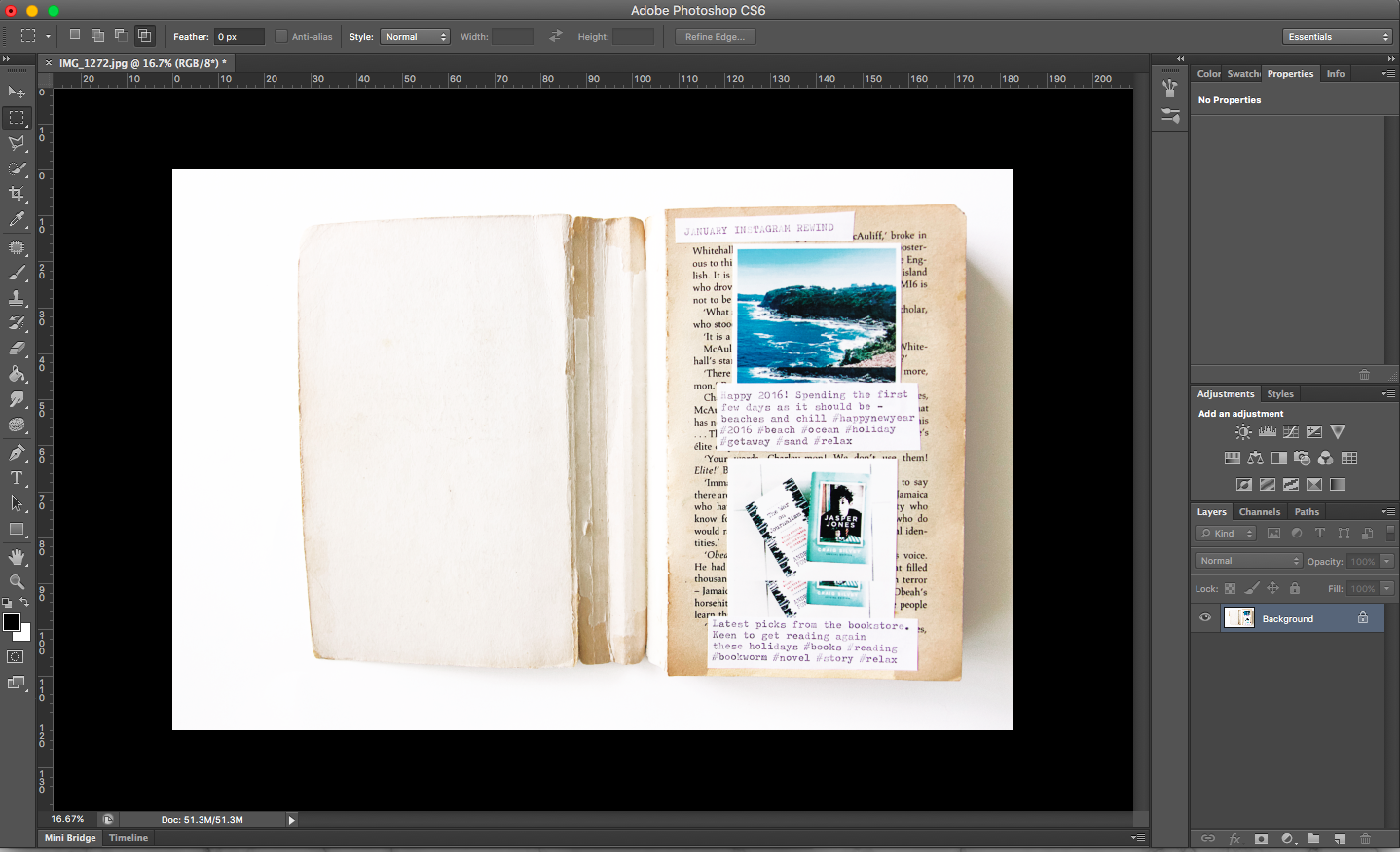Image resolution: width=1400 pixels, height=852 pixels.
Task: Select the Horizontal Type tool
Action: [17, 478]
